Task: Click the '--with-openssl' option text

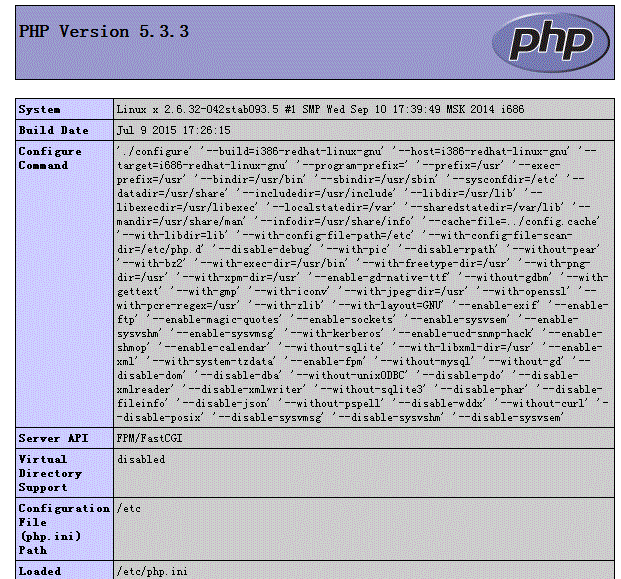Action: [523, 291]
